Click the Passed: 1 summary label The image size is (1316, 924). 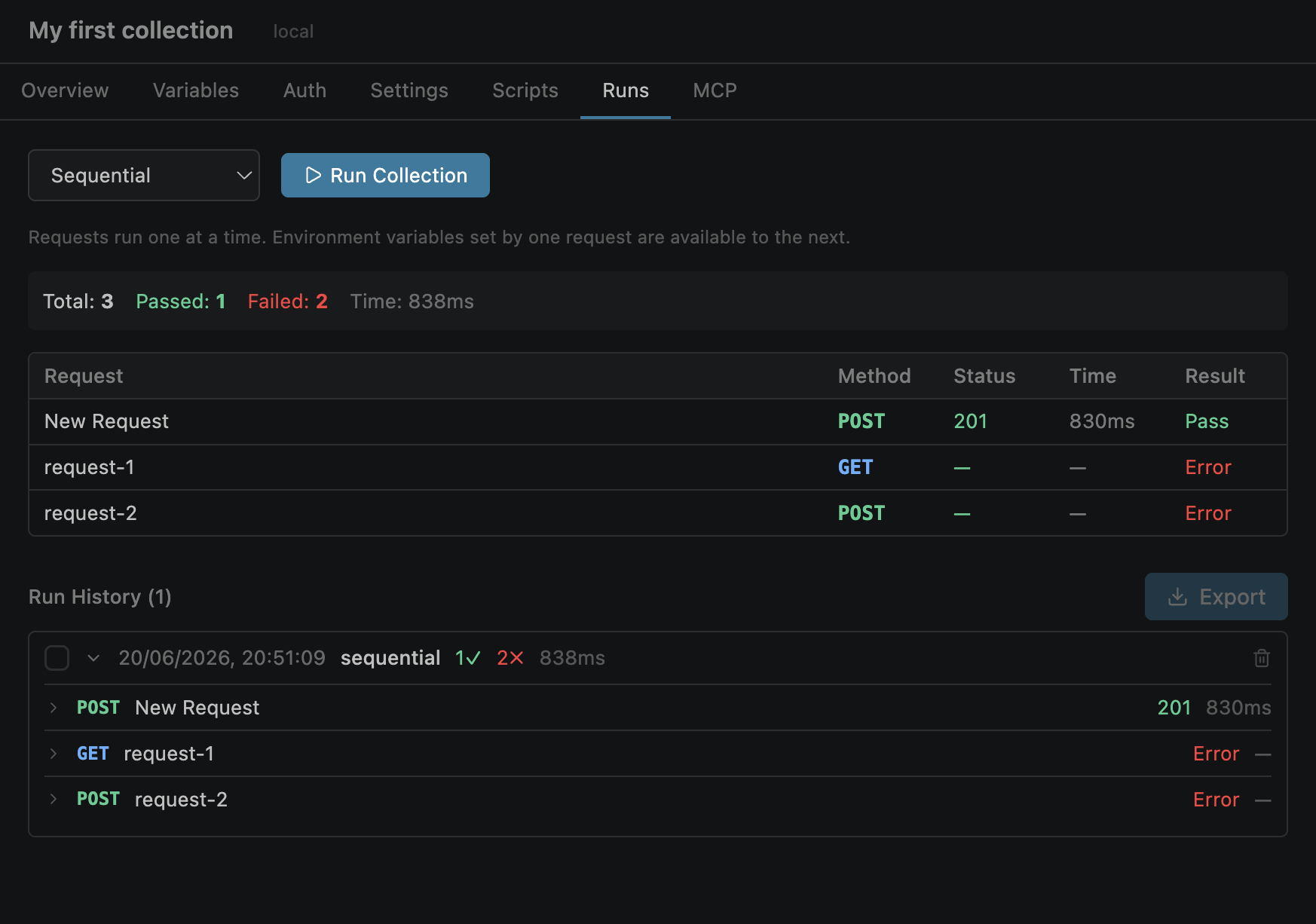tap(181, 301)
